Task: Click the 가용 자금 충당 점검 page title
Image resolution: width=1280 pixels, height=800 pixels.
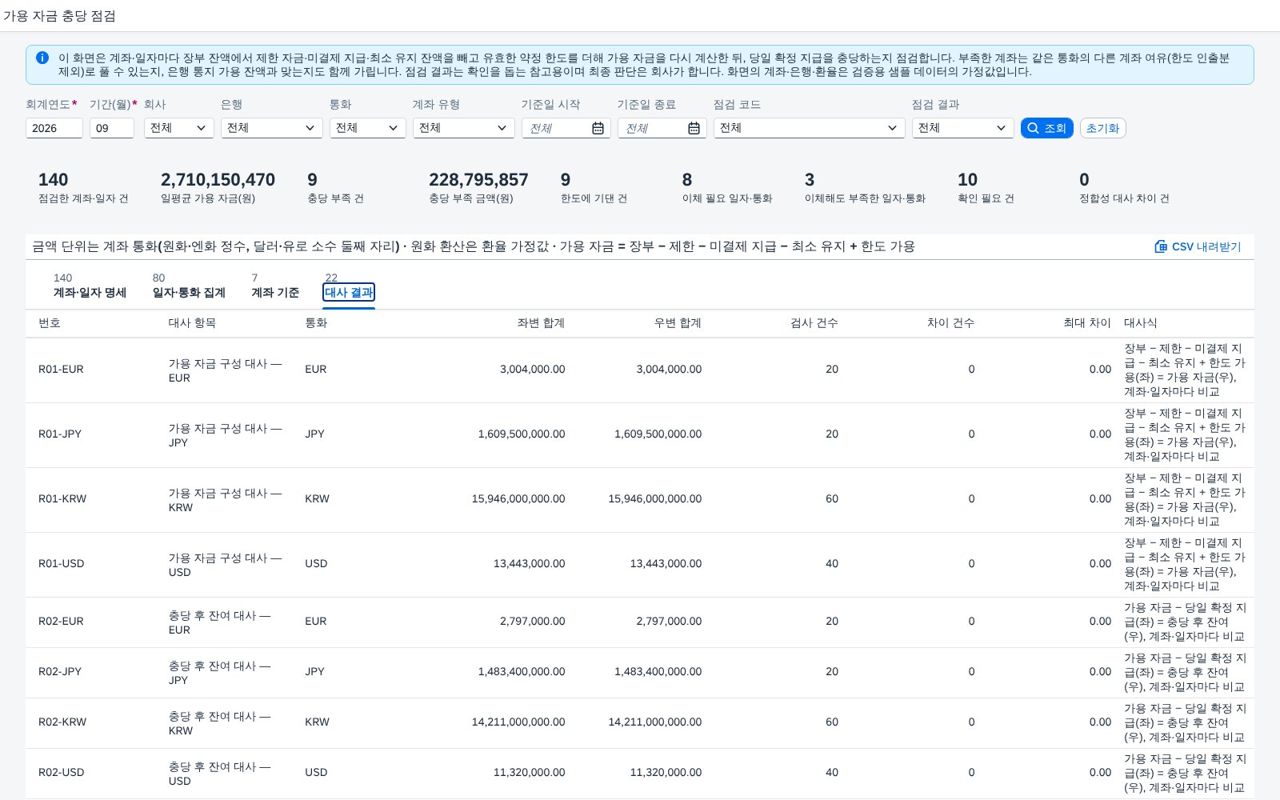Action: click(59, 16)
